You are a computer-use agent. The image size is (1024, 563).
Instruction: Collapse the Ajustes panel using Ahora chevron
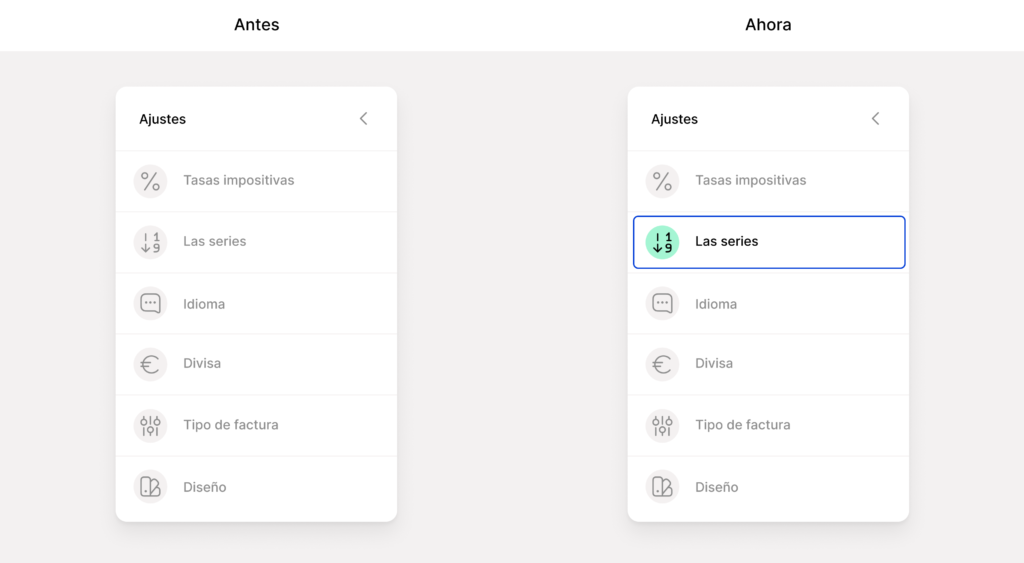(876, 119)
